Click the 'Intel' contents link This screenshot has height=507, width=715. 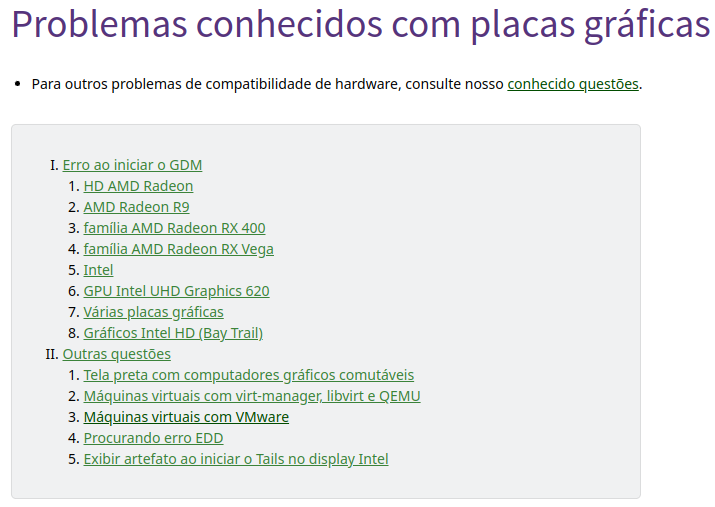[98, 270]
